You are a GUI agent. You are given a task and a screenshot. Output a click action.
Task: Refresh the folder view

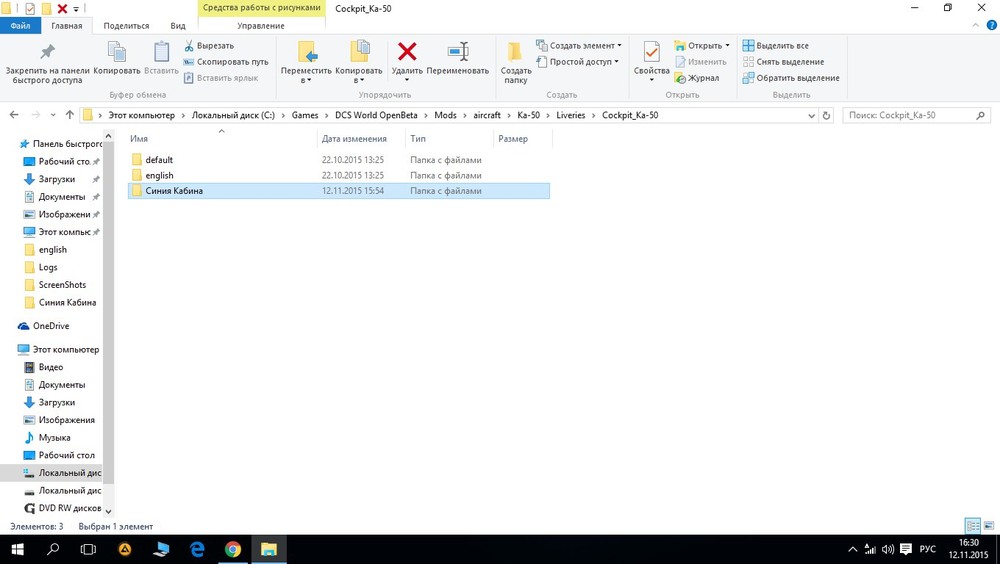pos(827,115)
